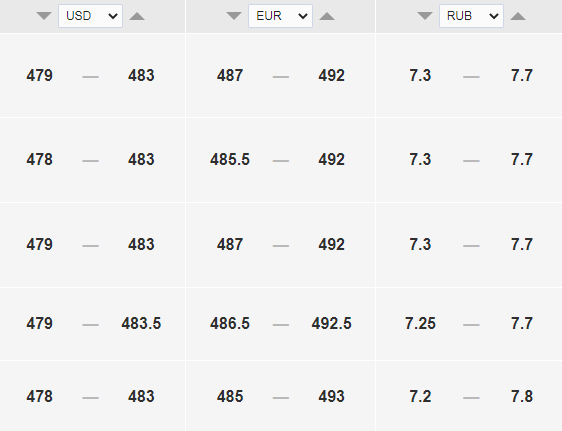562x431 pixels.
Task: Select the first row 7.7 RUB sell rate
Action: [522, 76]
